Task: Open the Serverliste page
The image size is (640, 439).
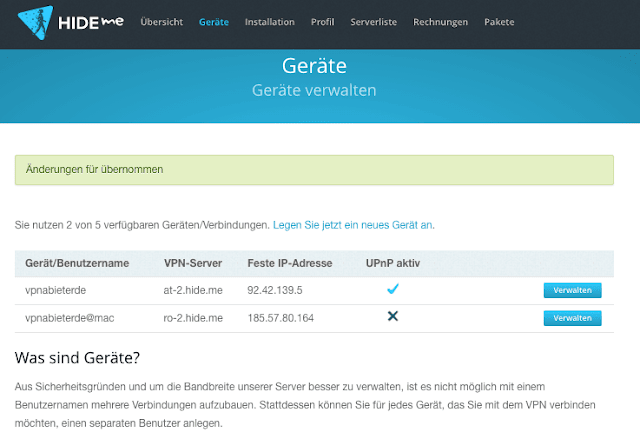Action: (373, 22)
